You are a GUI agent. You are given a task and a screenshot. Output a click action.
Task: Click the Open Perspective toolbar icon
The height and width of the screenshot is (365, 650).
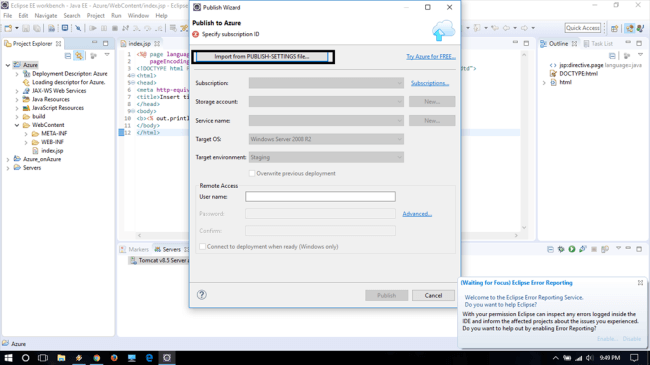[614, 28]
